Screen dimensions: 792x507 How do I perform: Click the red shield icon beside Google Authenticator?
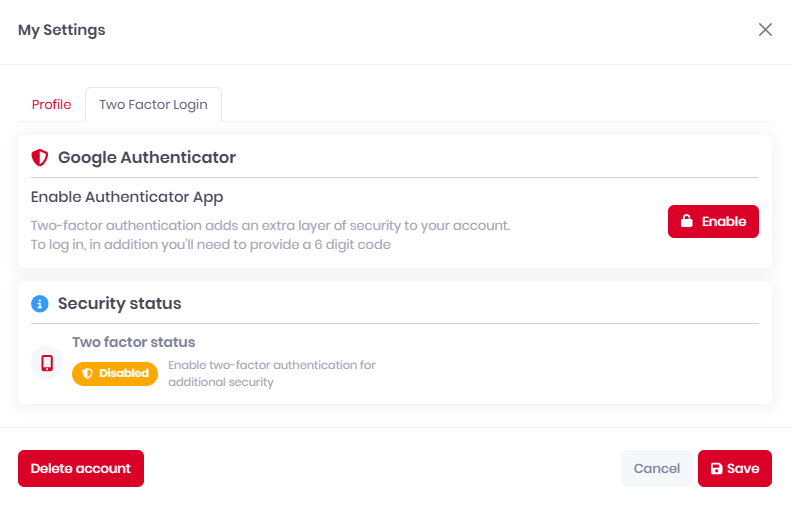[x=40, y=158]
